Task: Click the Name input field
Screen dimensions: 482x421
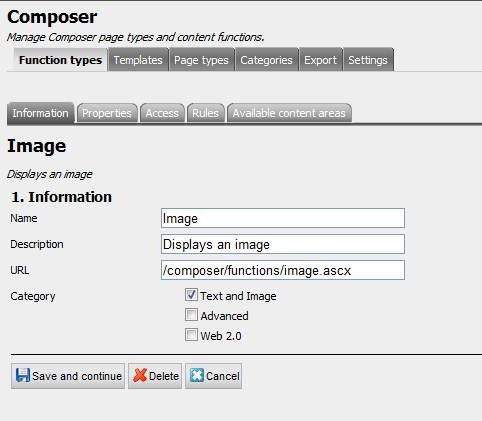Action: point(283,218)
